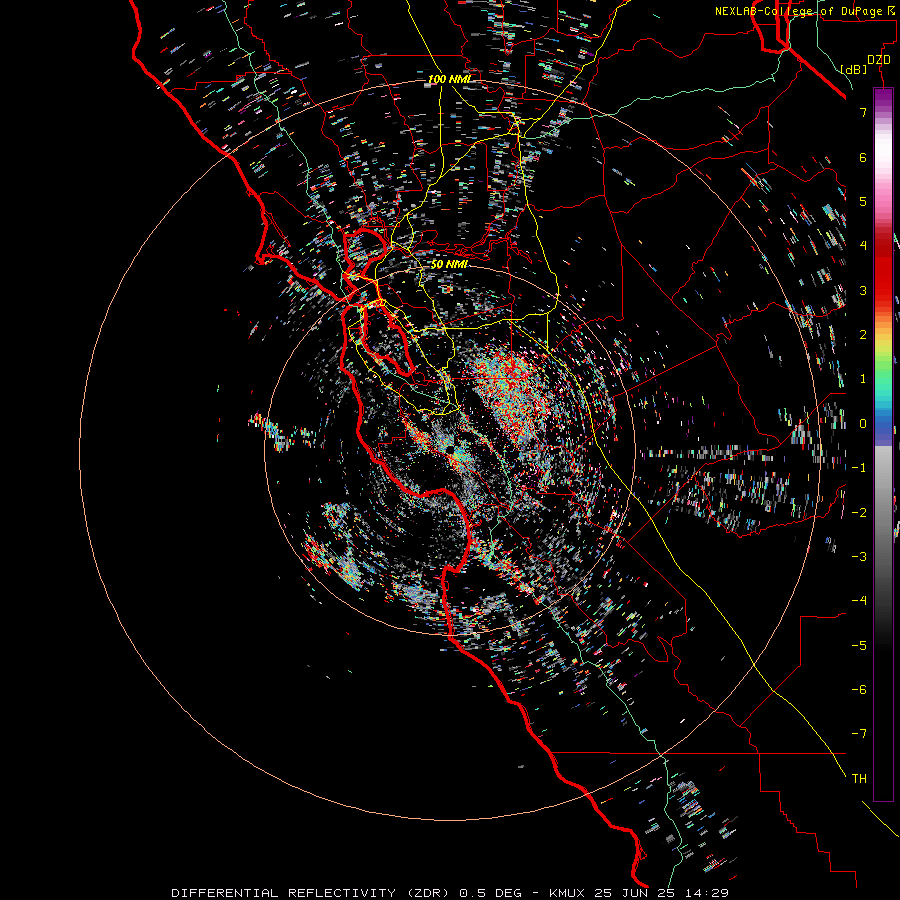
Task: Click the "KMUX" radar station identifier
Action: pyautogui.click(x=567, y=893)
